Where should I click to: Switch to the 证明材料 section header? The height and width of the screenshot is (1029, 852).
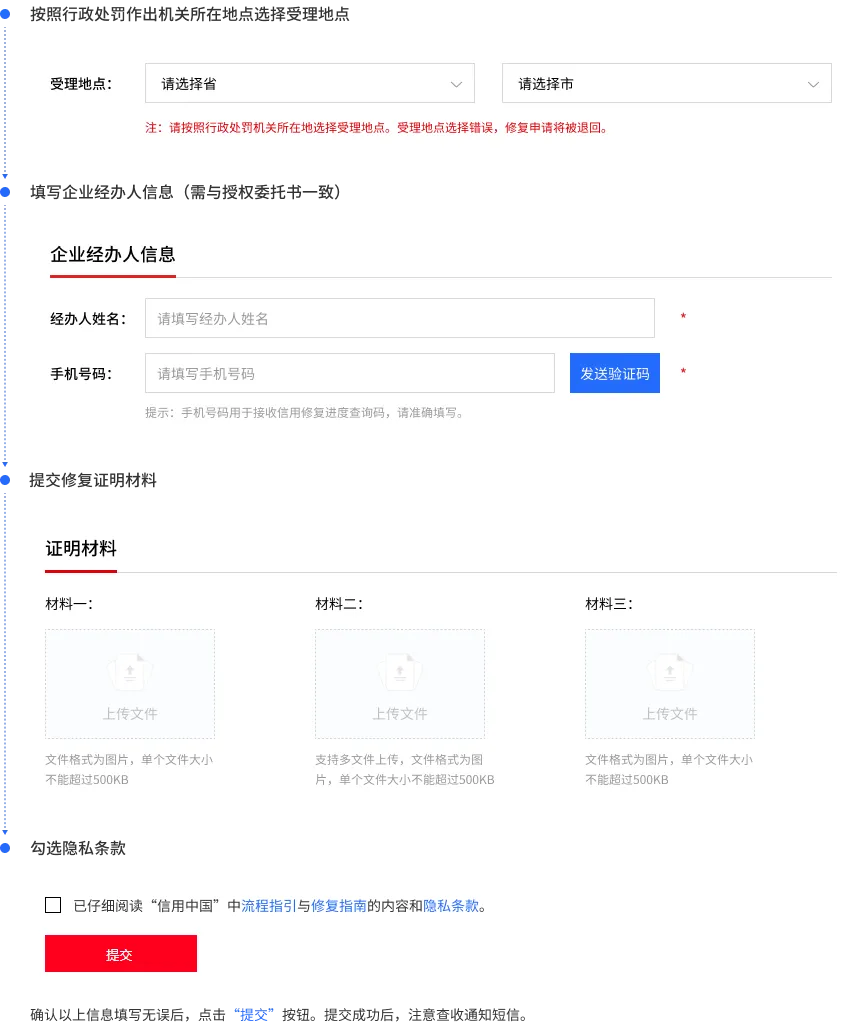coord(81,548)
